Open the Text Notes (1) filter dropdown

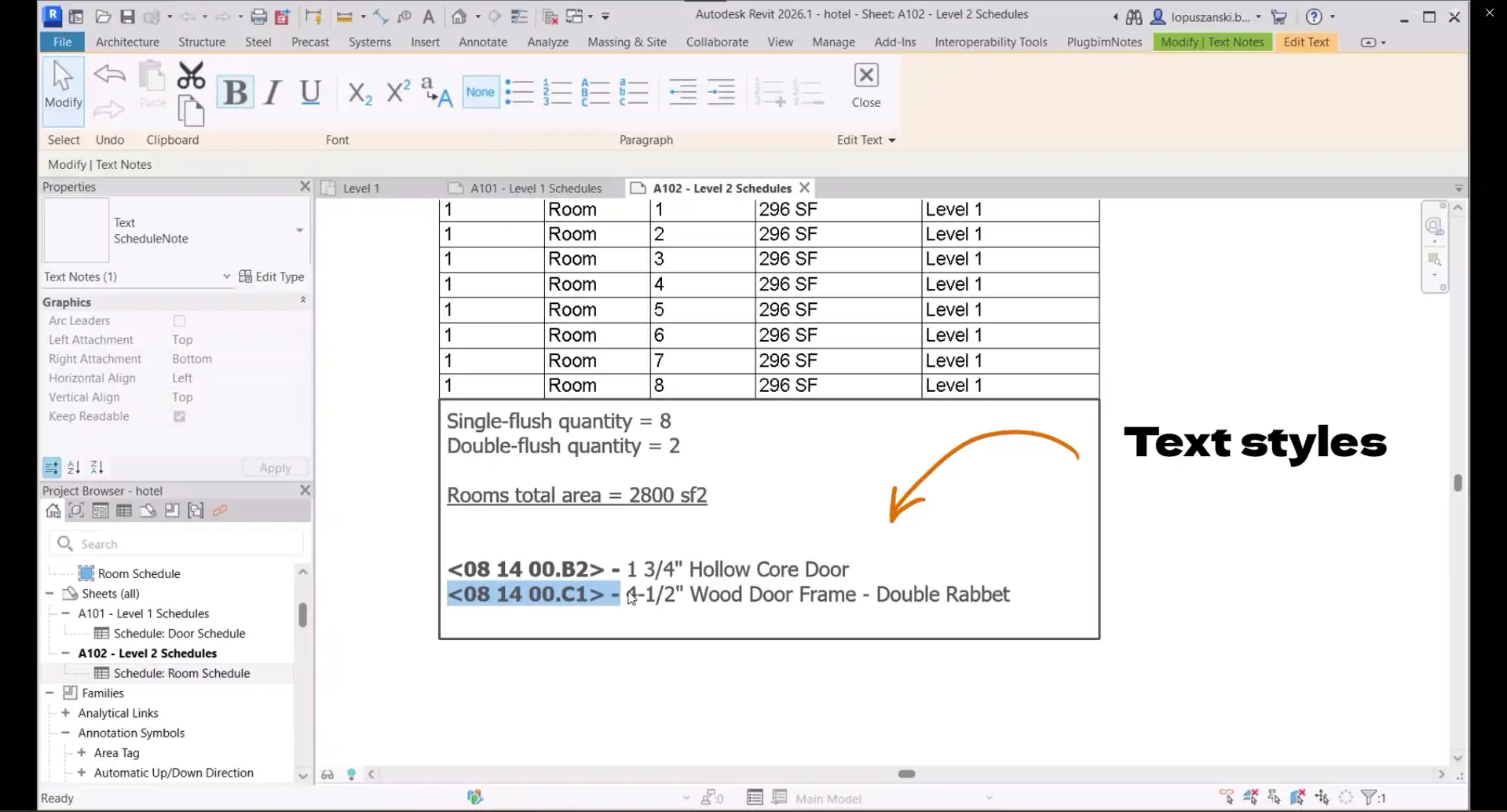226,276
